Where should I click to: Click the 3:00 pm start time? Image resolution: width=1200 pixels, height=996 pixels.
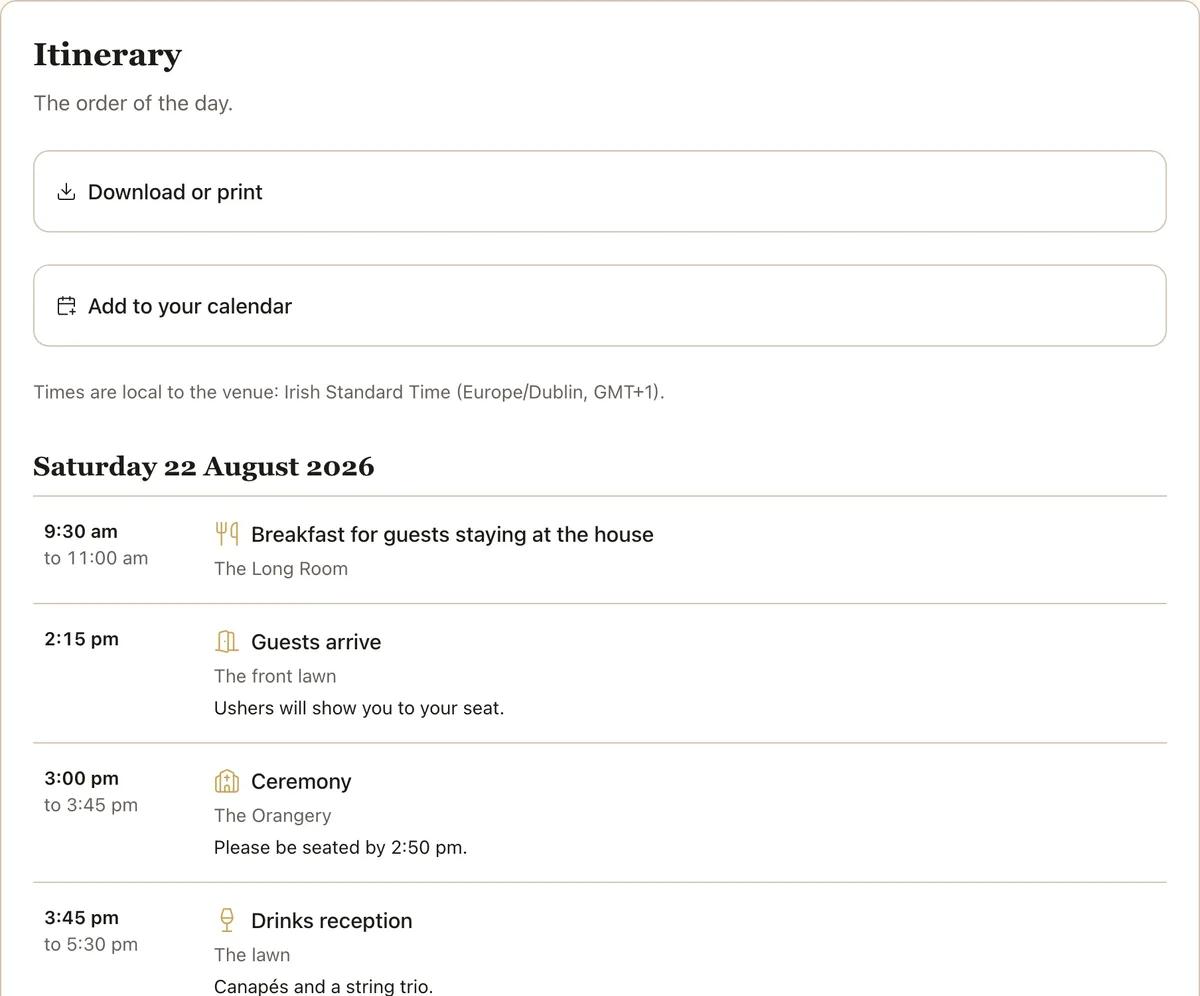81,778
